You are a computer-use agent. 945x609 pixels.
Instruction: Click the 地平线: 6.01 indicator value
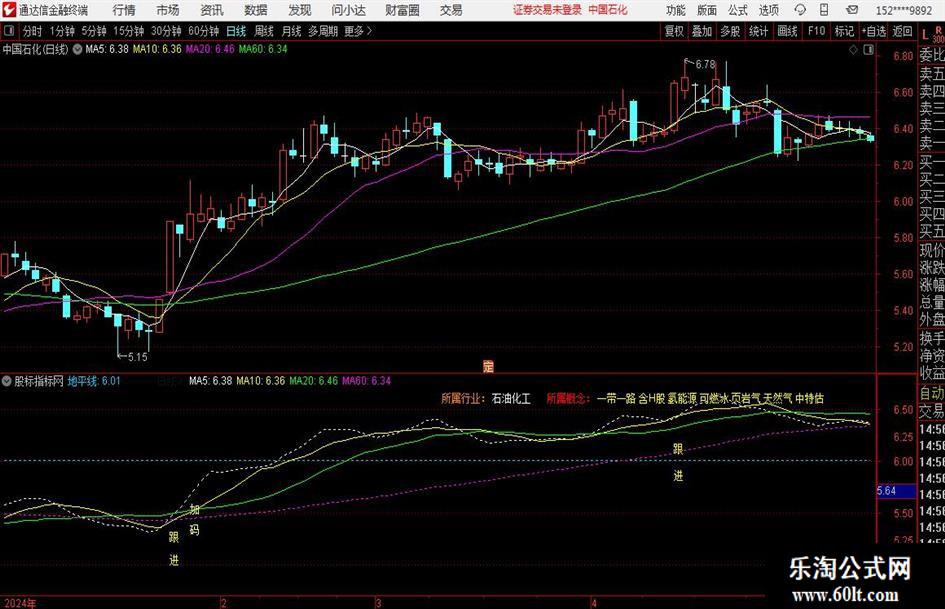tap(94, 381)
